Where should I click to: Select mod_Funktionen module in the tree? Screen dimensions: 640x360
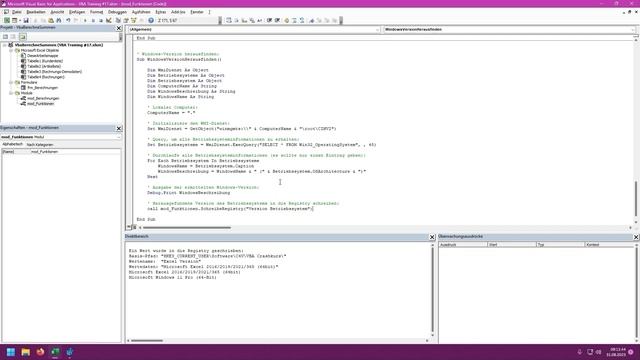(40, 104)
